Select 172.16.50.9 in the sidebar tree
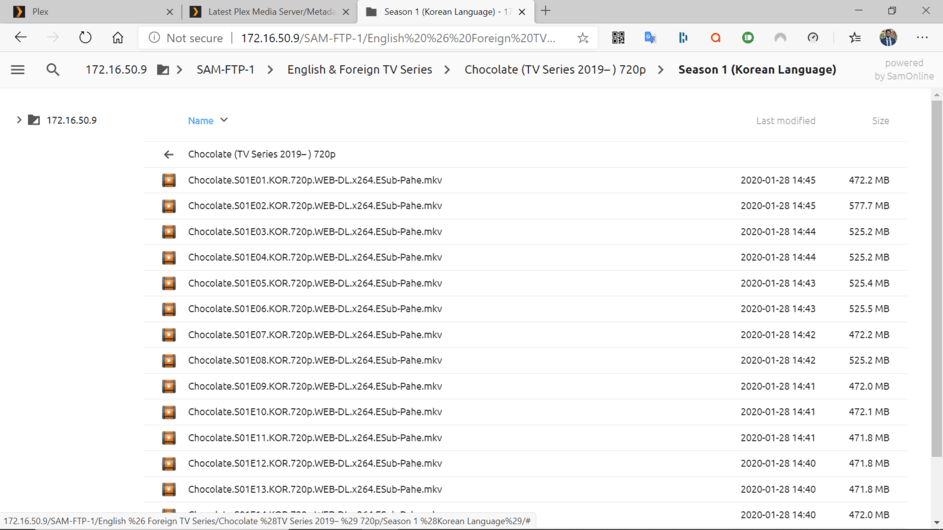 click(72, 120)
